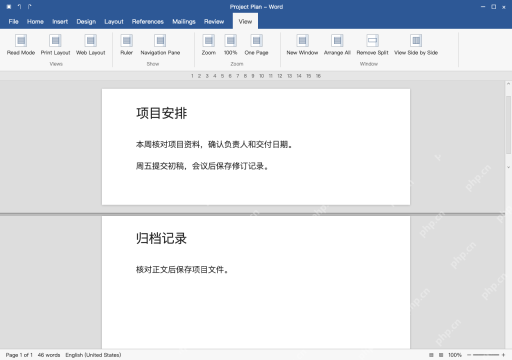
Task: Choose One Page zoom
Action: [x=256, y=45]
